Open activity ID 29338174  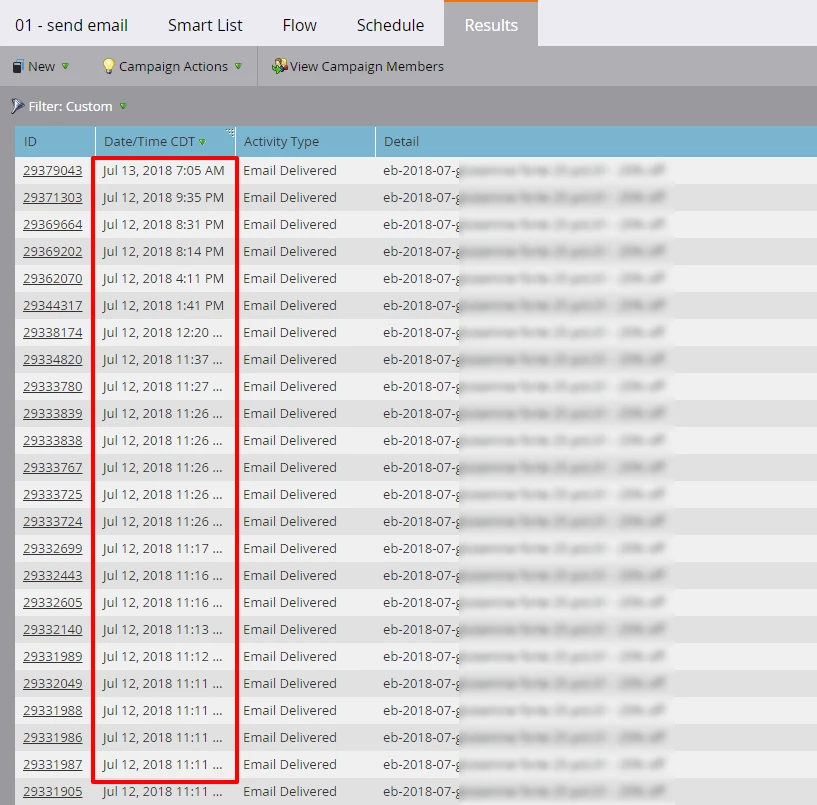point(53,333)
